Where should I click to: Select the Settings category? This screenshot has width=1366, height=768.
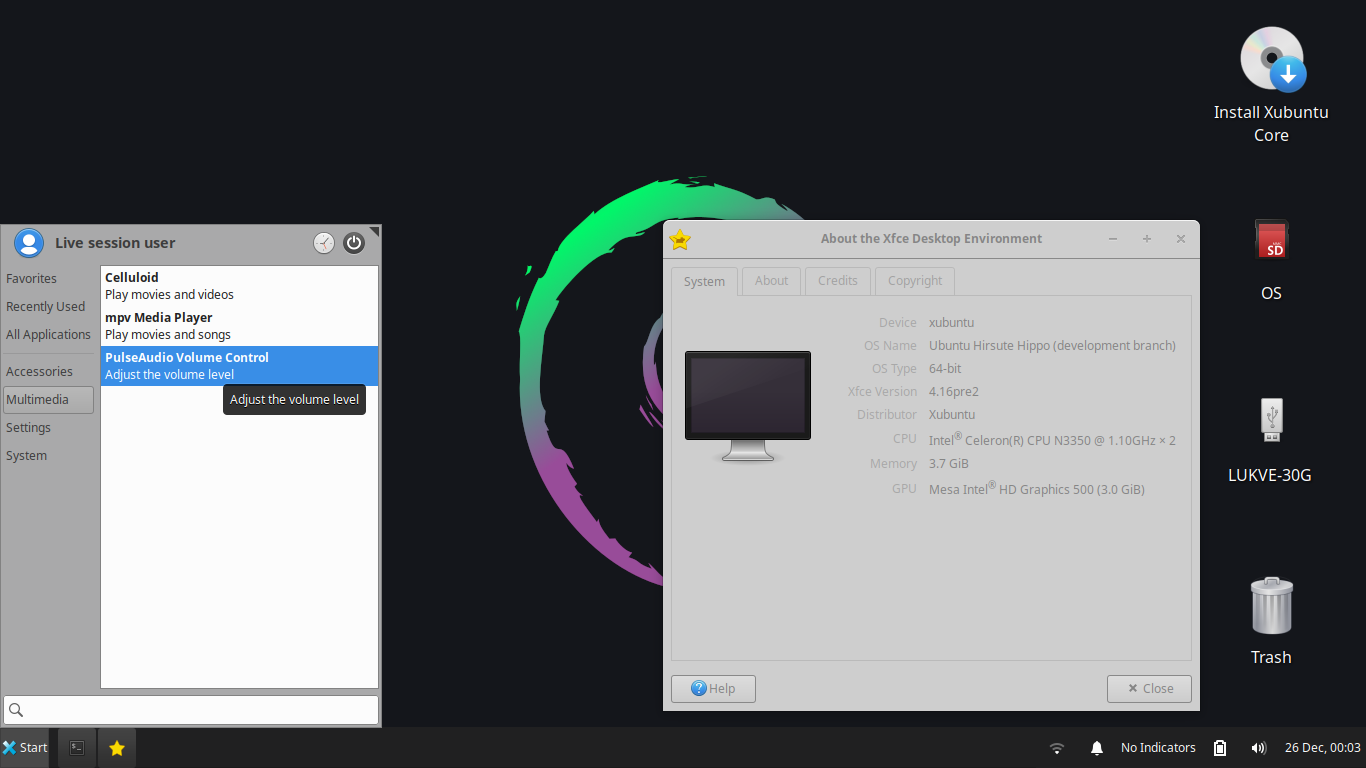tap(48, 428)
